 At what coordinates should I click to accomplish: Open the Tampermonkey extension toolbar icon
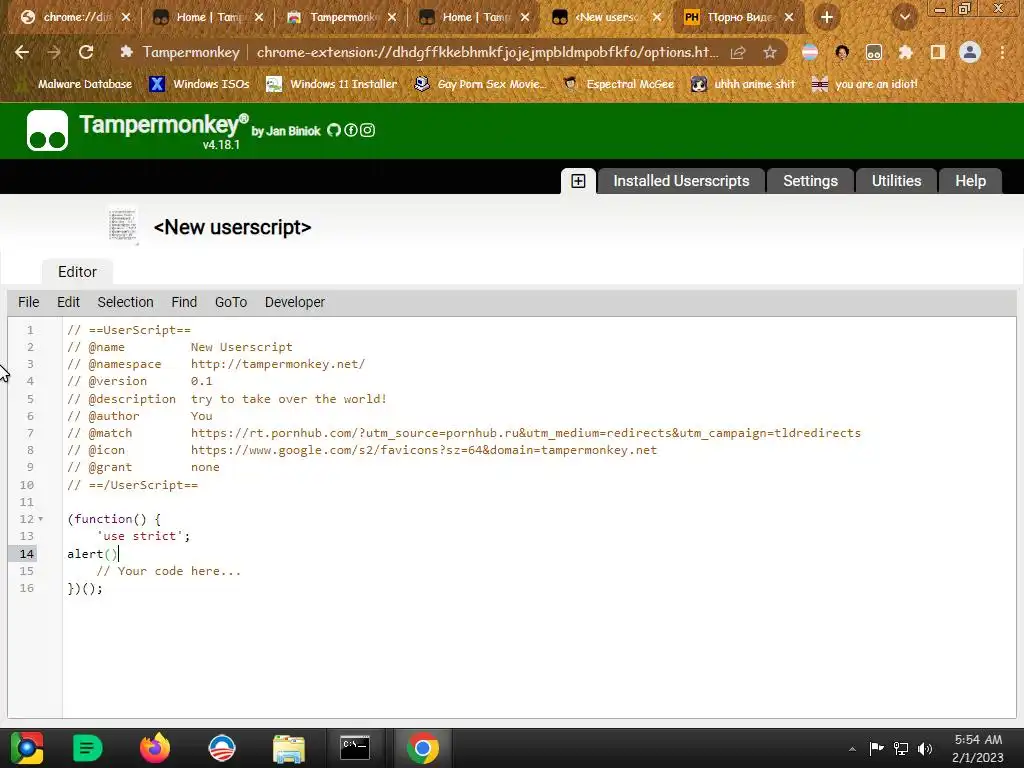point(874,52)
